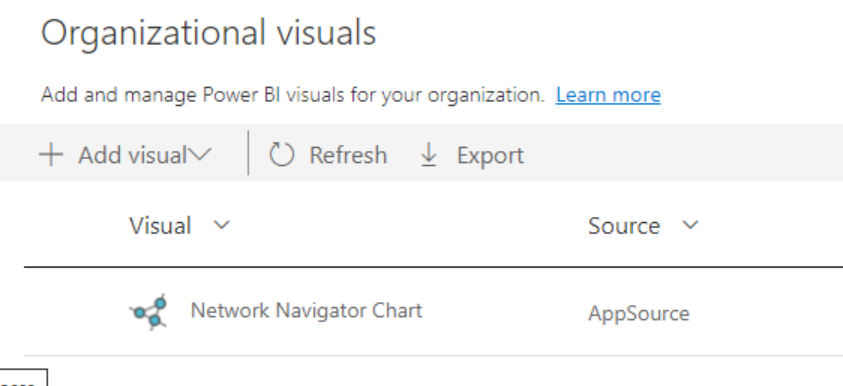Click the Source column header label

pos(624,226)
